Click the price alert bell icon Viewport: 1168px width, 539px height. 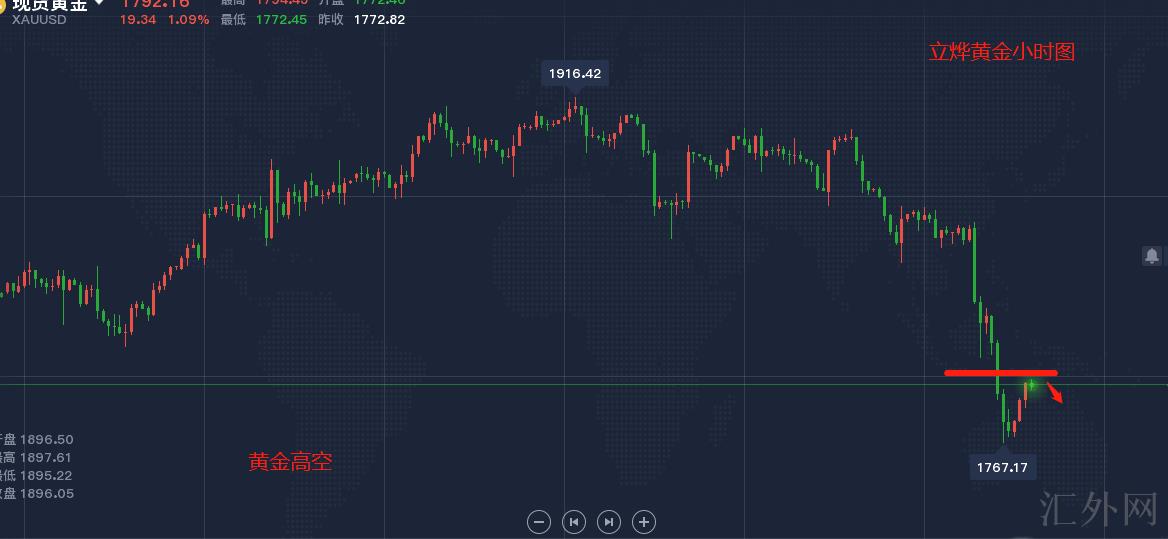pyautogui.click(x=1151, y=256)
